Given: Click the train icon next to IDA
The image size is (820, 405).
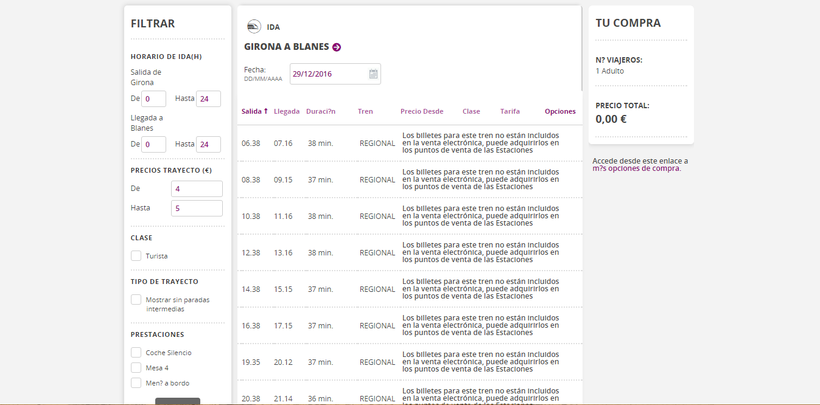Looking at the screenshot, I should 254,27.
